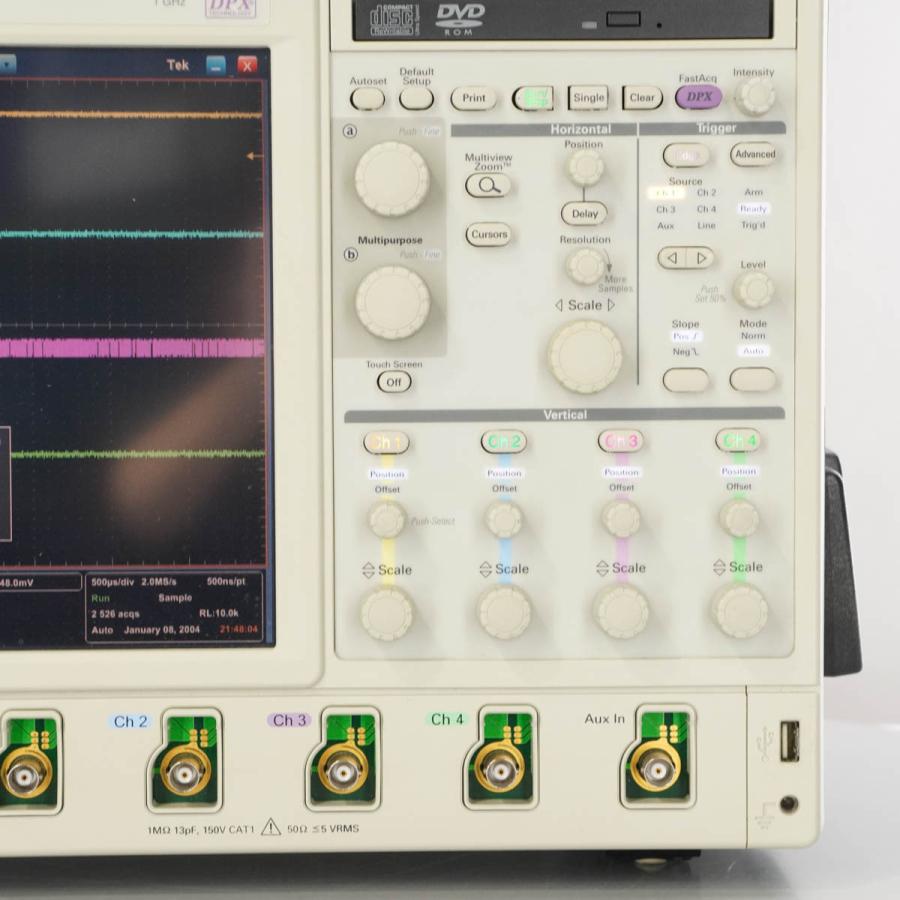Tap the left arrow of trigger Source selector
900x900 pixels.
coord(672,258)
